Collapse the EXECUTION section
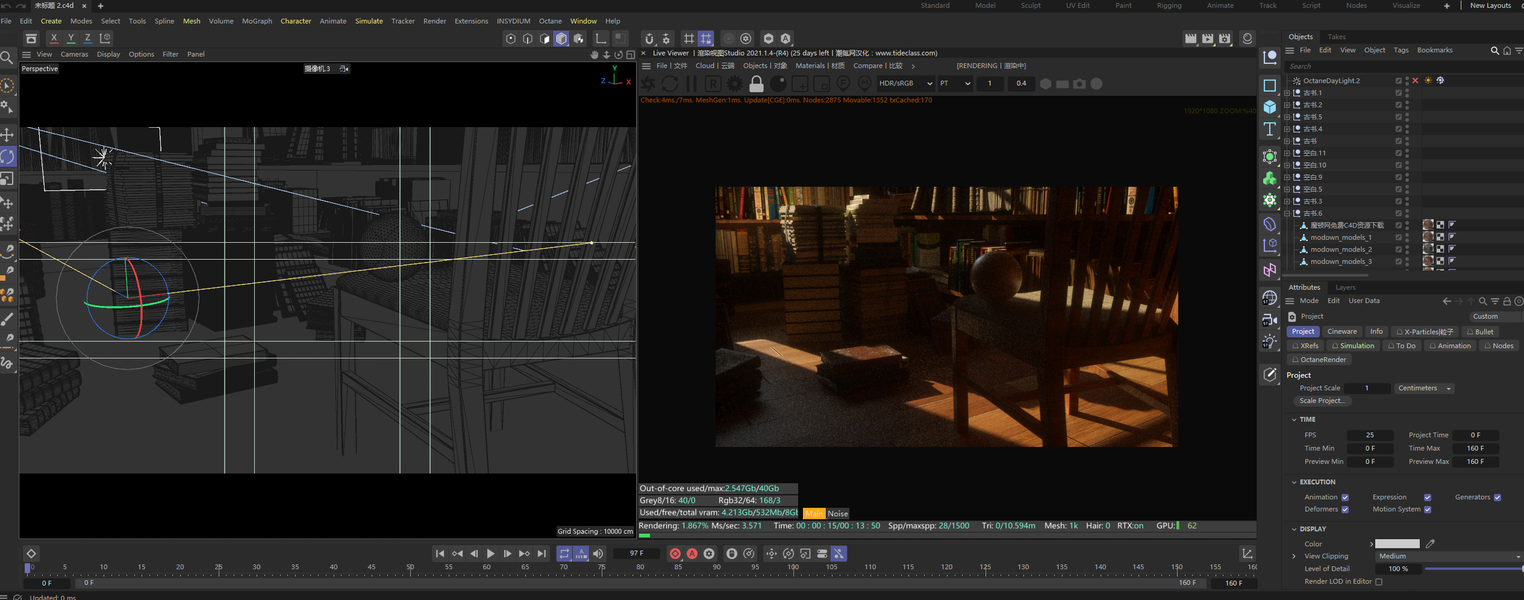Image resolution: width=1524 pixels, height=600 pixels. tap(1295, 482)
